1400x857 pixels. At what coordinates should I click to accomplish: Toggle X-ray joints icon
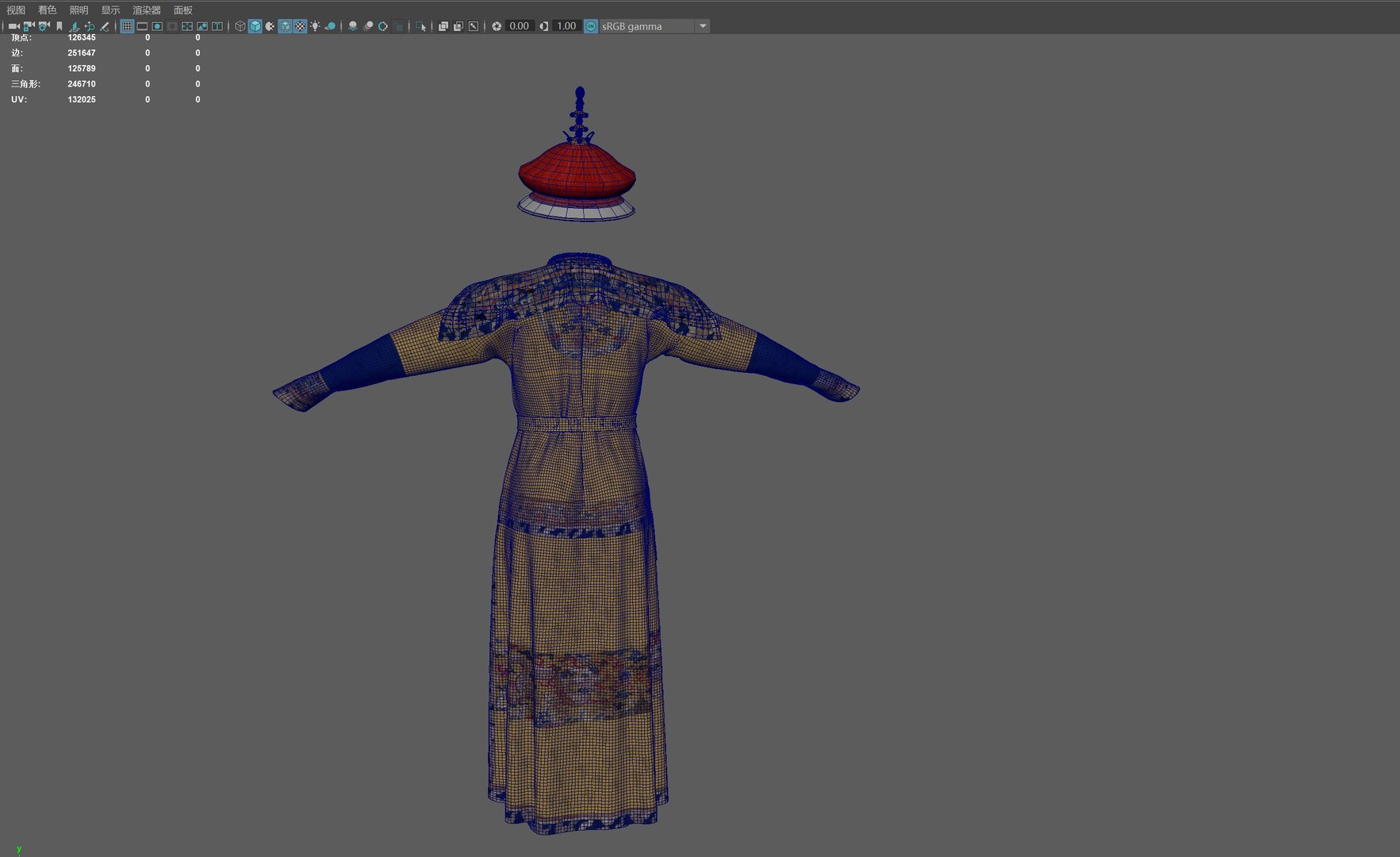[x=474, y=26]
